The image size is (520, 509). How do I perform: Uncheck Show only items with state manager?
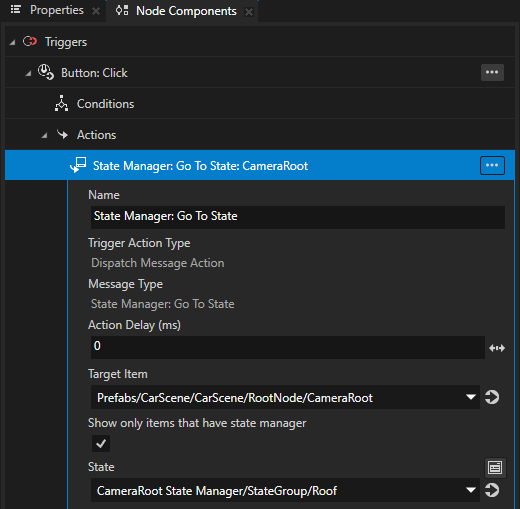pos(101,443)
